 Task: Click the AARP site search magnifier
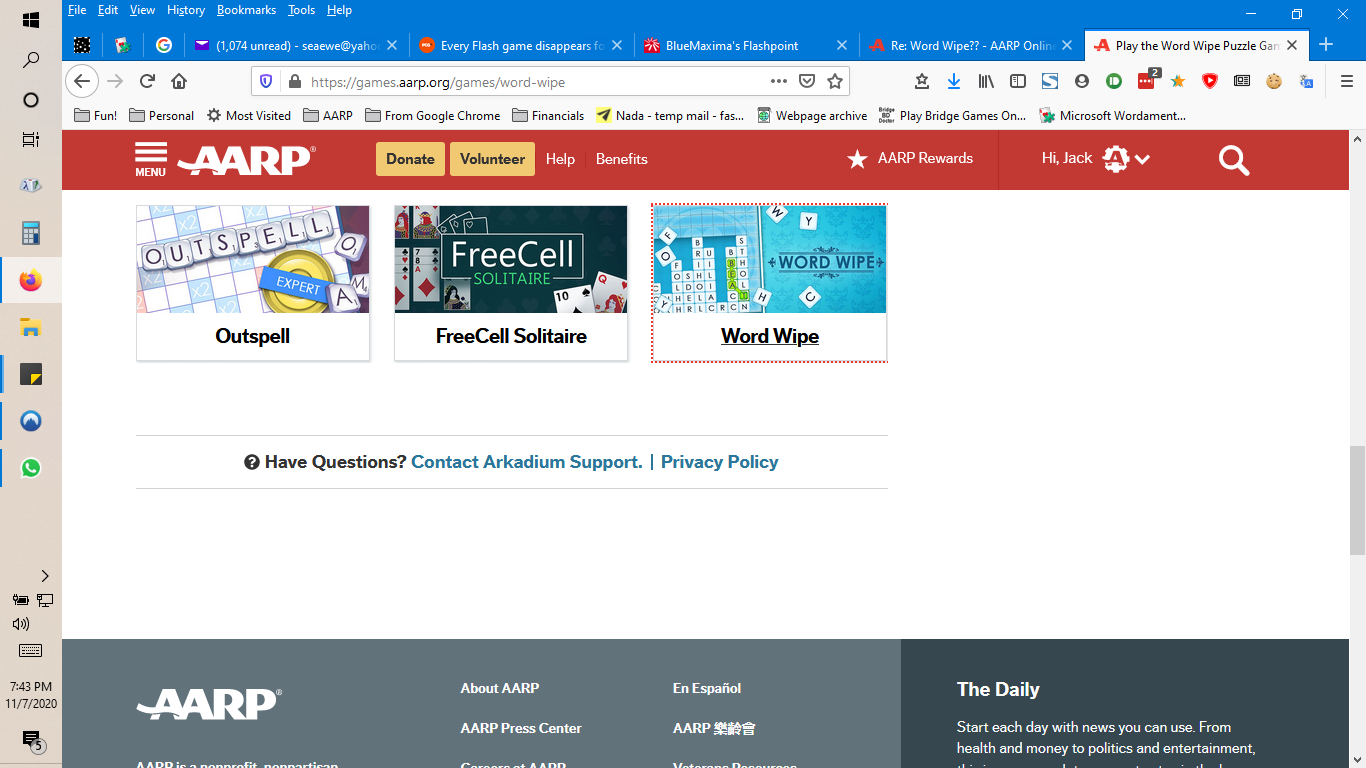click(x=1233, y=160)
